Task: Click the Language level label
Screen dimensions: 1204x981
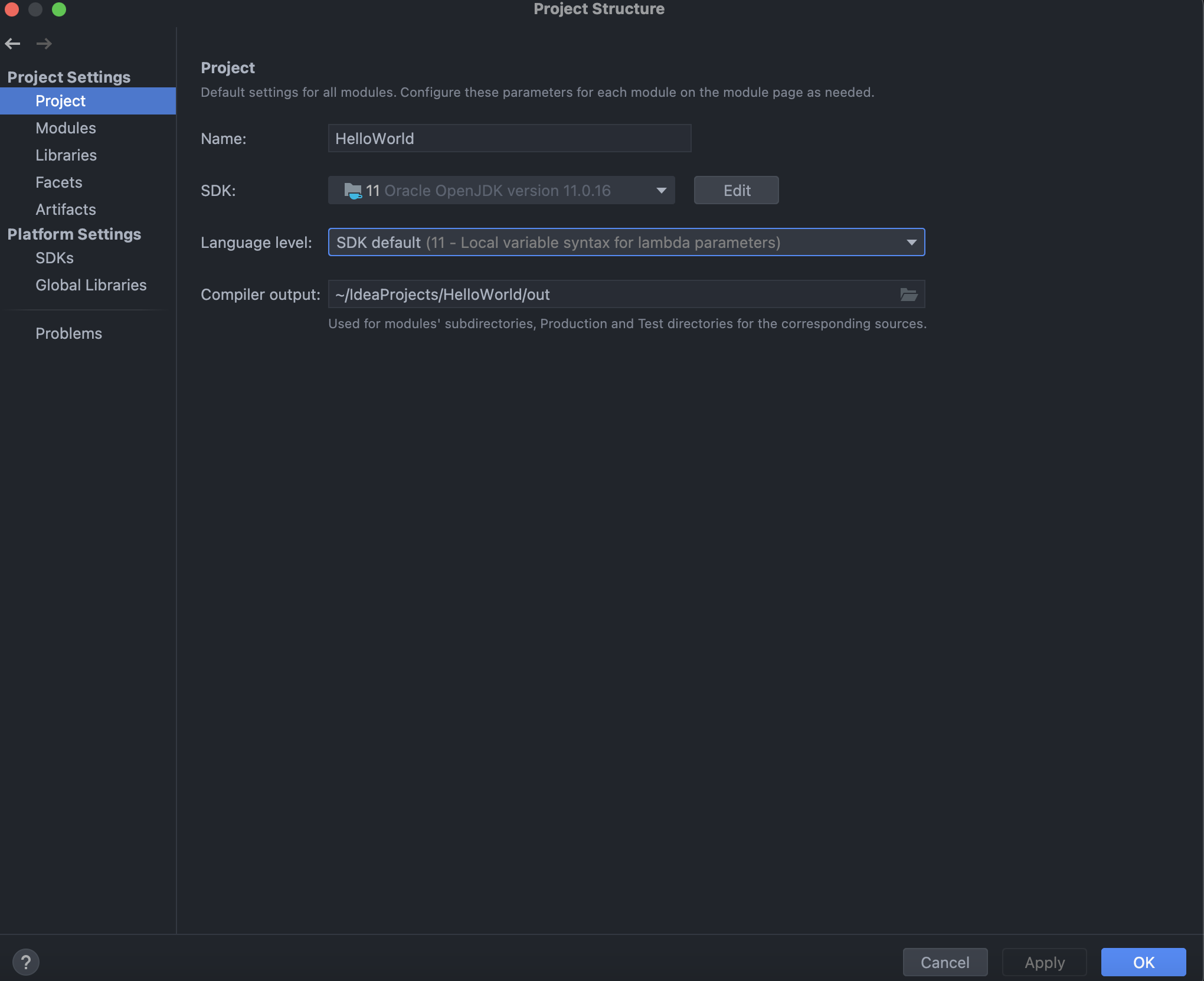Action: pyautogui.click(x=256, y=243)
